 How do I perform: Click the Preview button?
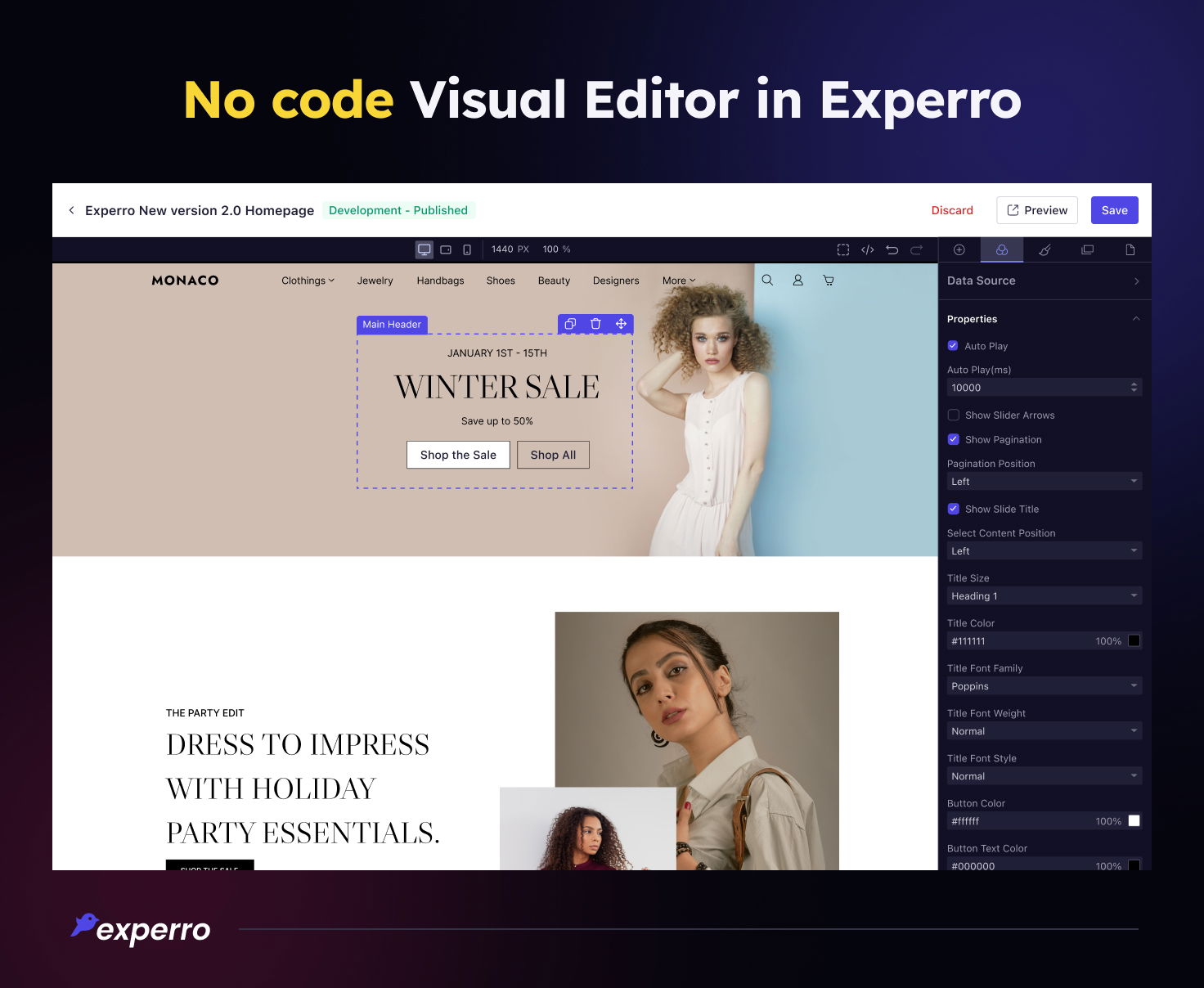point(1037,210)
